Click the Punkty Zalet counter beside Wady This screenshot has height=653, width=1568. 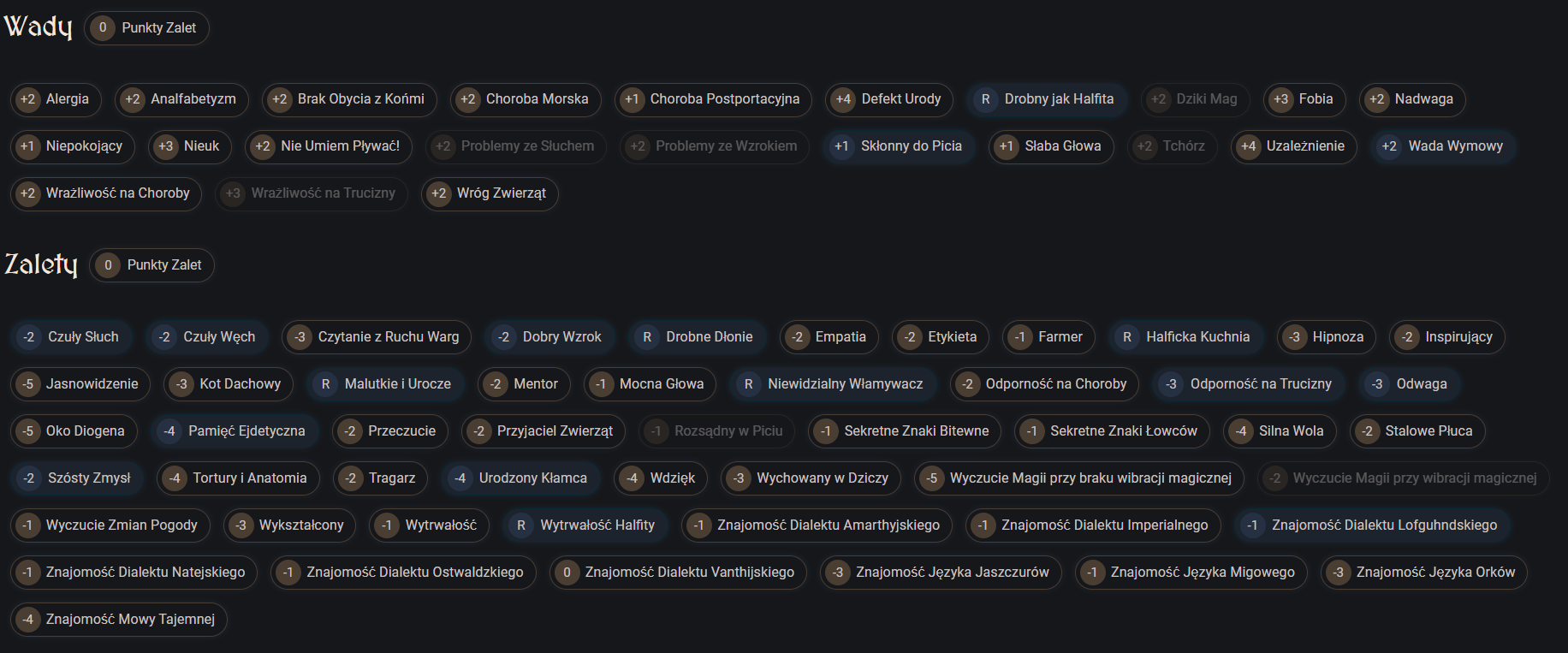pyautogui.click(x=146, y=28)
